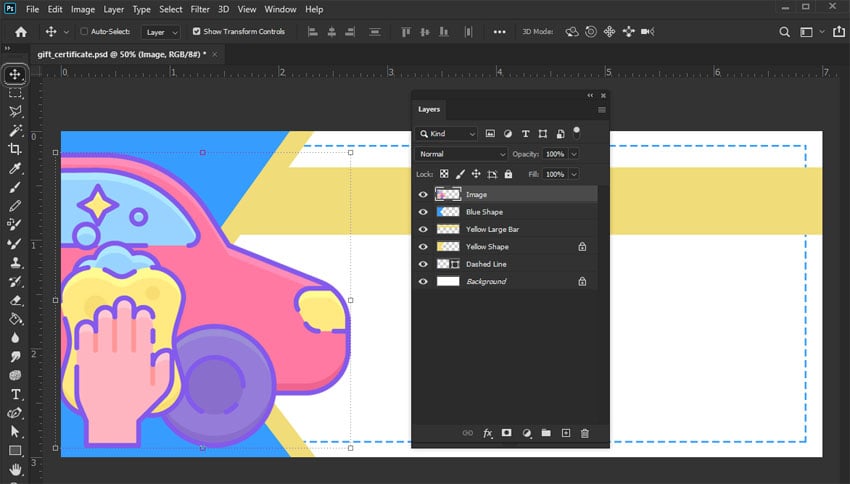
Task: Select the Crop tool
Action: (x=15, y=149)
